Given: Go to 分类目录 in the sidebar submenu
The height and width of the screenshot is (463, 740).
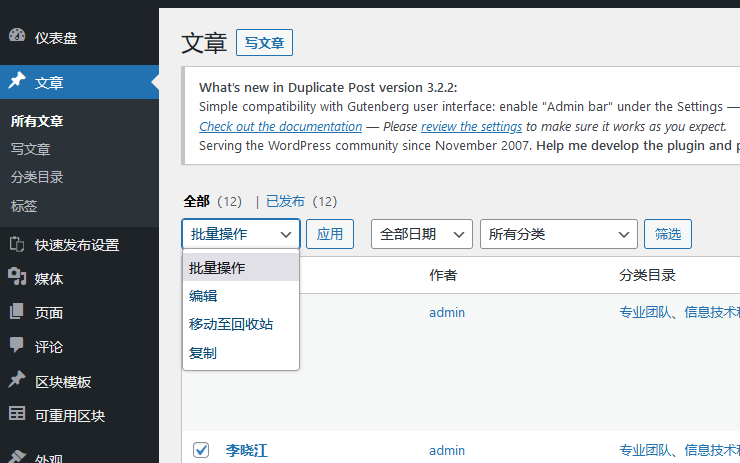Looking at the screenshot, I should [x=37, y=177].
